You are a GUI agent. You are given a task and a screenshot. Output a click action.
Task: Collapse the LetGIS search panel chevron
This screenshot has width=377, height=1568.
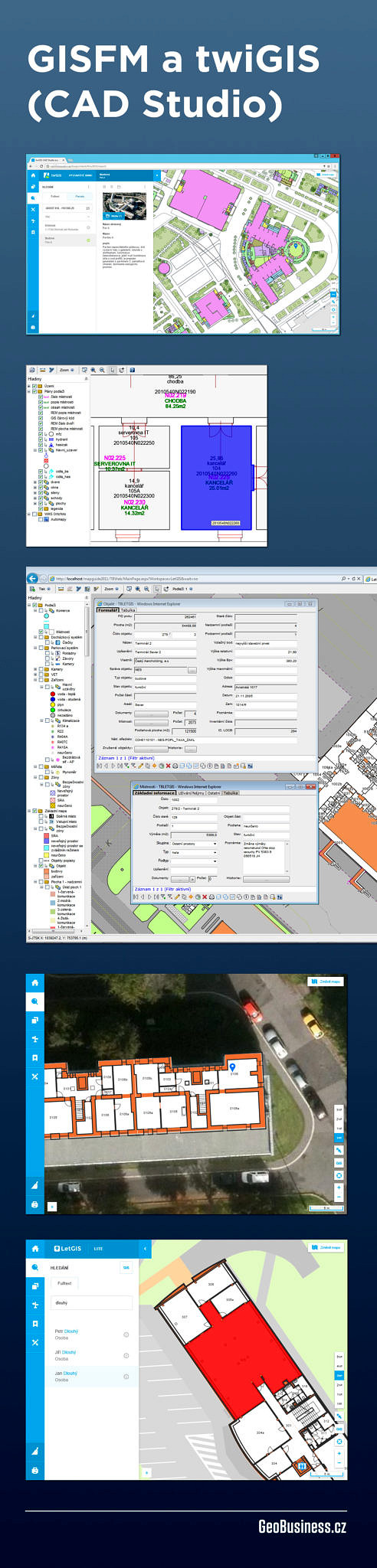[x=145, y=1249]
